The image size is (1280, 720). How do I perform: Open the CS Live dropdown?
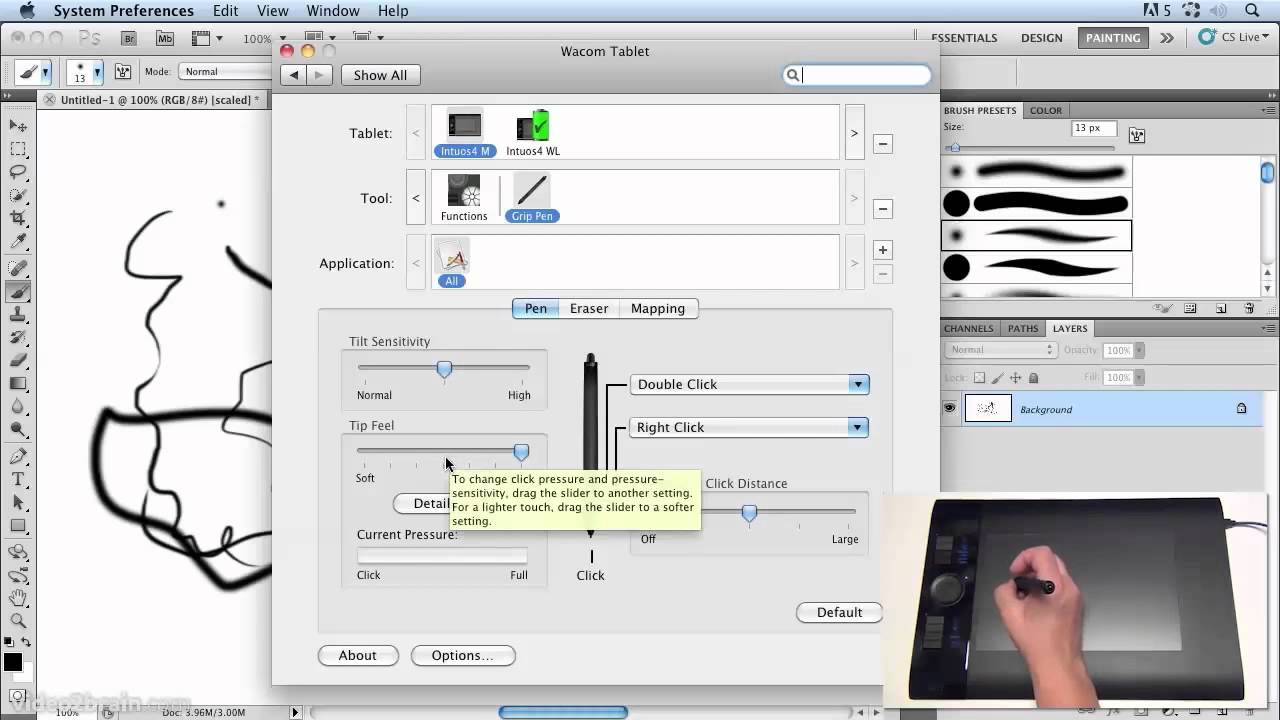[1235, 38]
